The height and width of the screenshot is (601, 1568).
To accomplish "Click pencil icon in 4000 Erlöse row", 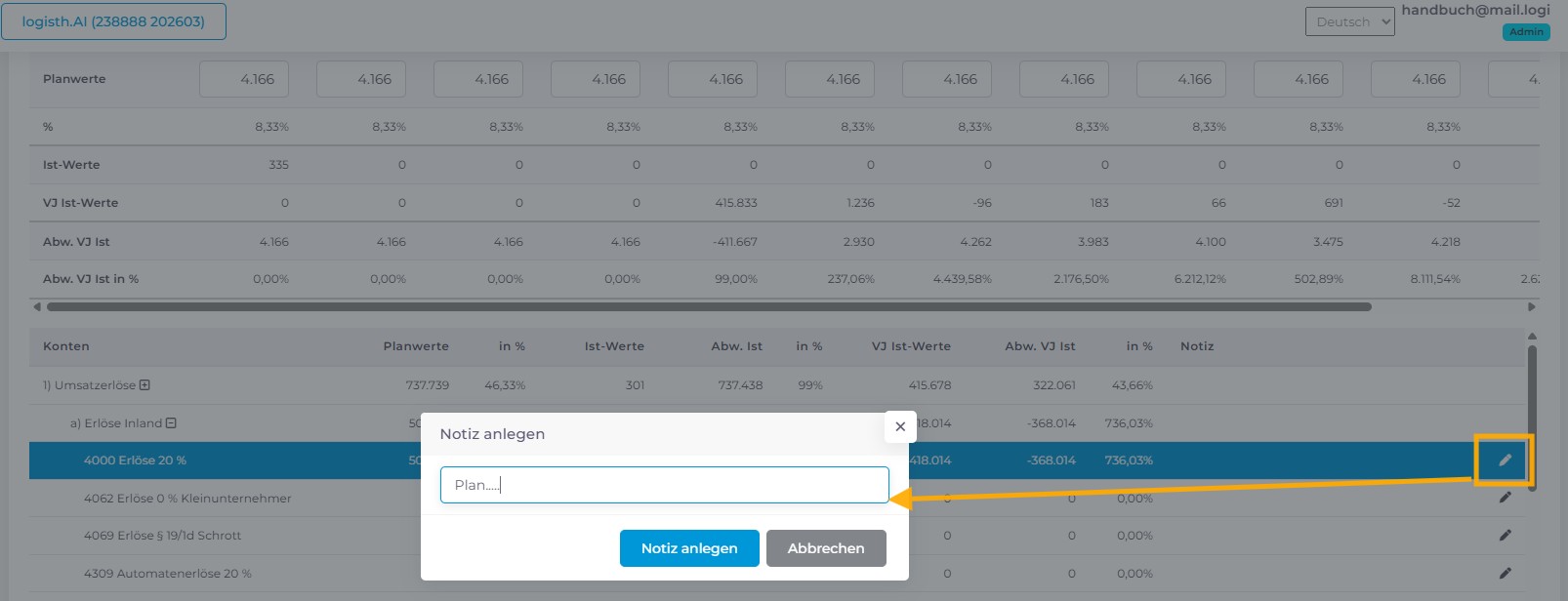I will click(1505, 461).
